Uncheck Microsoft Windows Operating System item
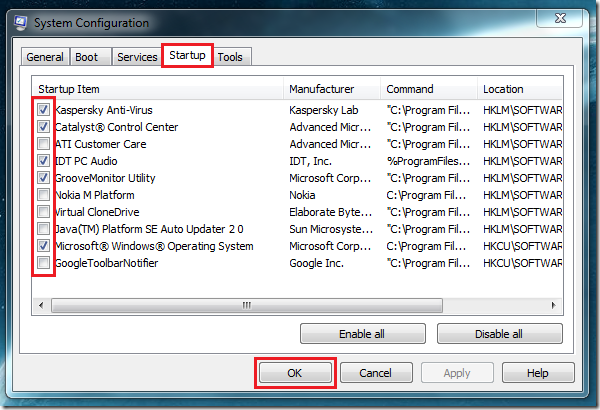The width and height of the screenshot is (600, 410). 43,246
